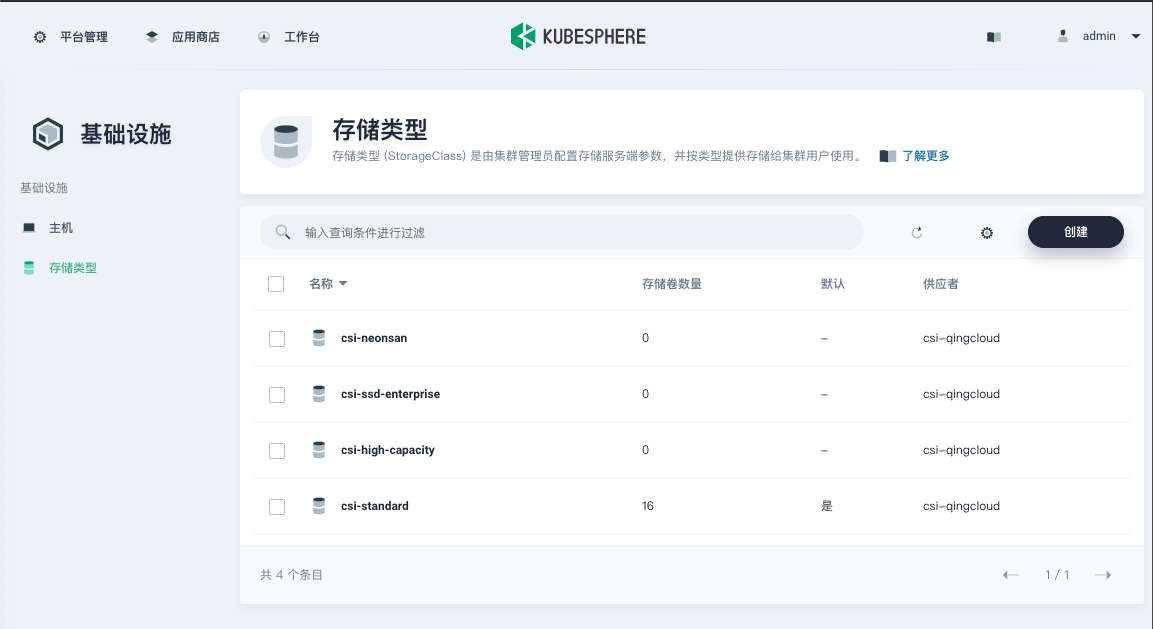Toggle the 名称 column sort arrow
Image resolution: width=1153 pixels, height=629 pixels.
(345, 283)
